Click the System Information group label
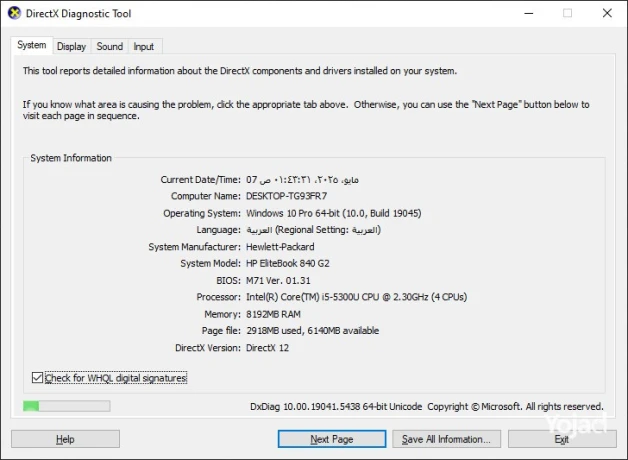The image size is (628, 460). coord(71,158)
